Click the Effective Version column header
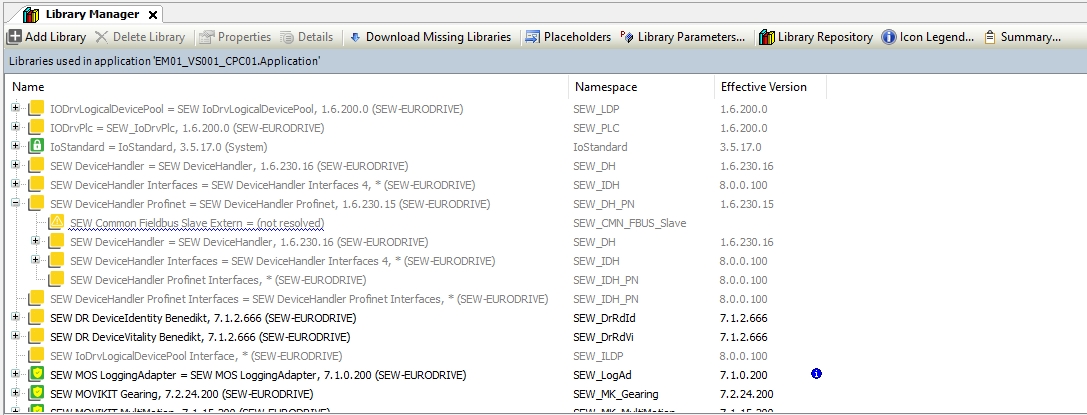Image resolution: width=1087 pixels, height=415 pixels. (763, 87)
